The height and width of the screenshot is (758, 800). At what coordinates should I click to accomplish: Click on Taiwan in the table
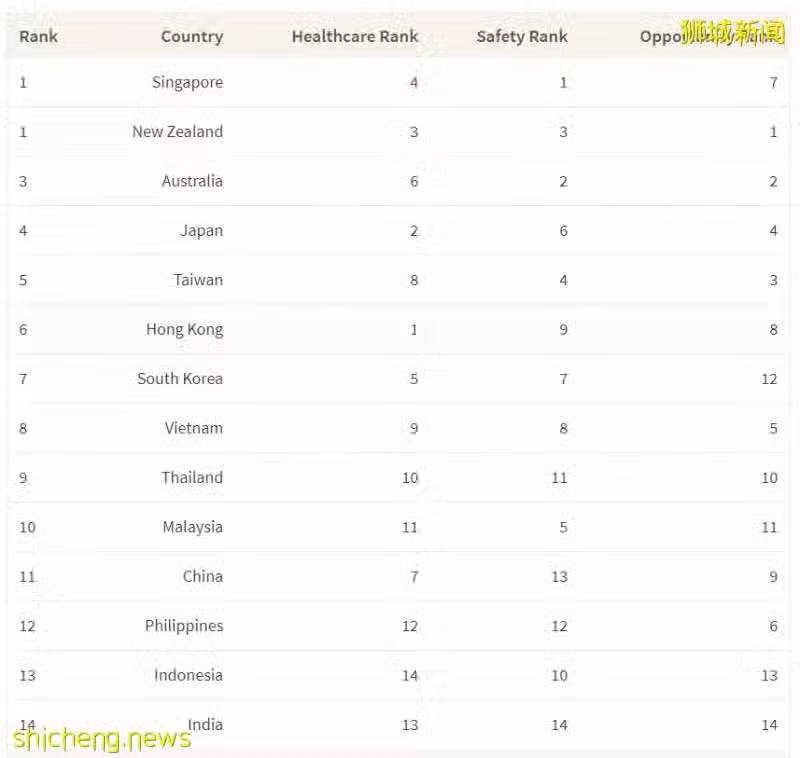point(198,280)
